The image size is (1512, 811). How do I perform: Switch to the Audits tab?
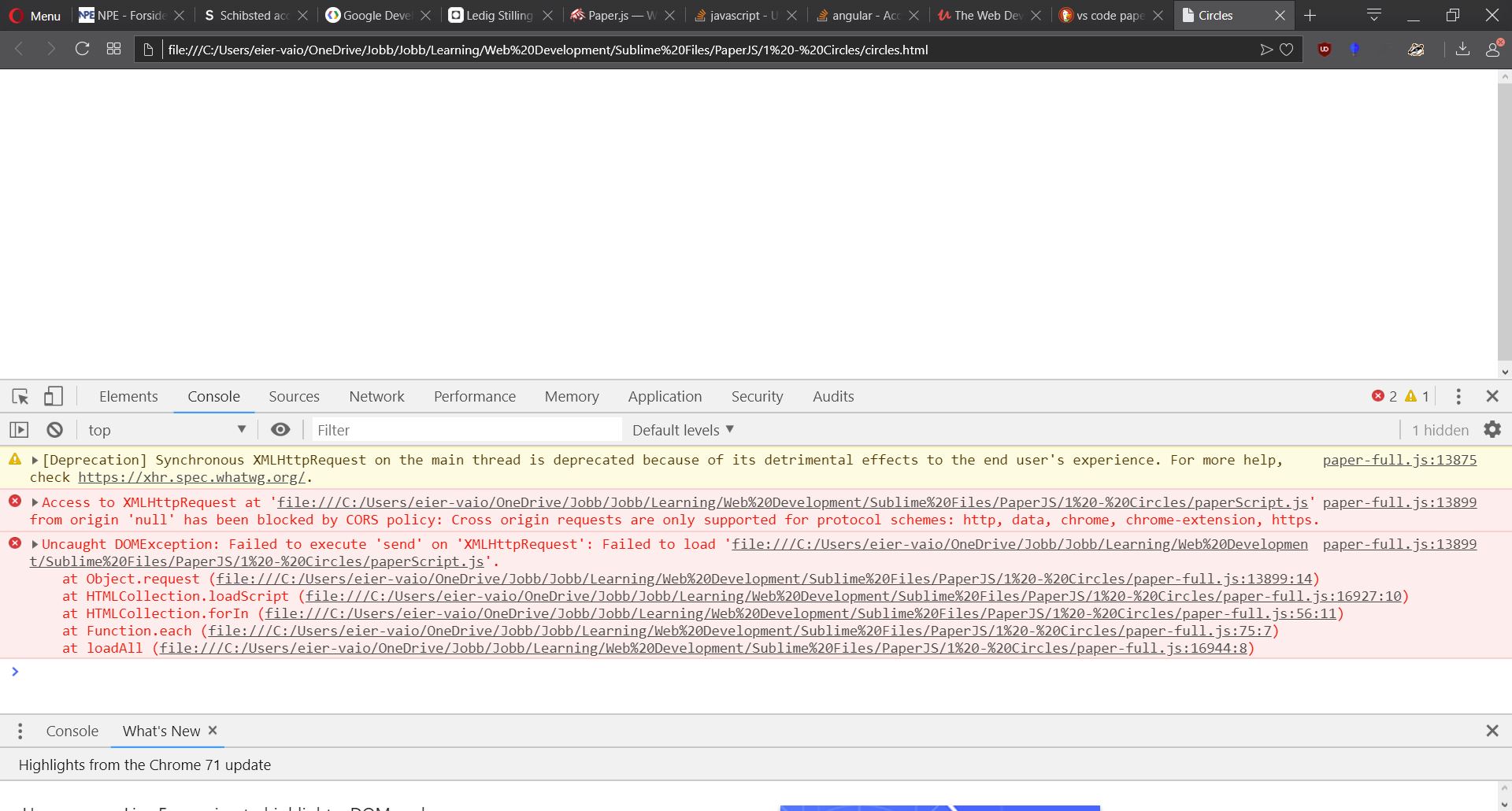point(833,396)
